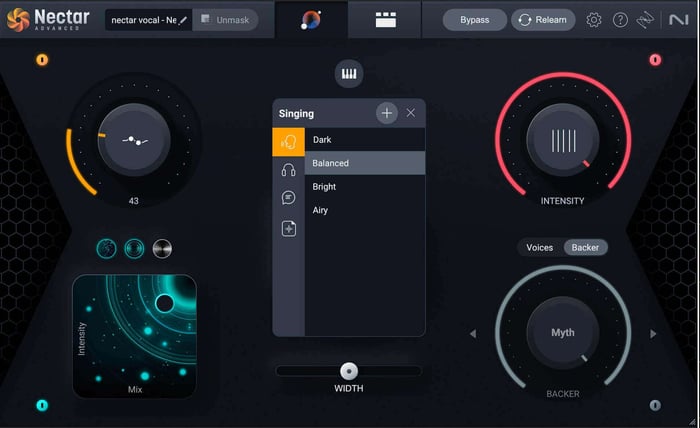This screenshot has width=700, height=428.
Task: Go to previous Backer with left arrow
Action: (x=473, y=333)
